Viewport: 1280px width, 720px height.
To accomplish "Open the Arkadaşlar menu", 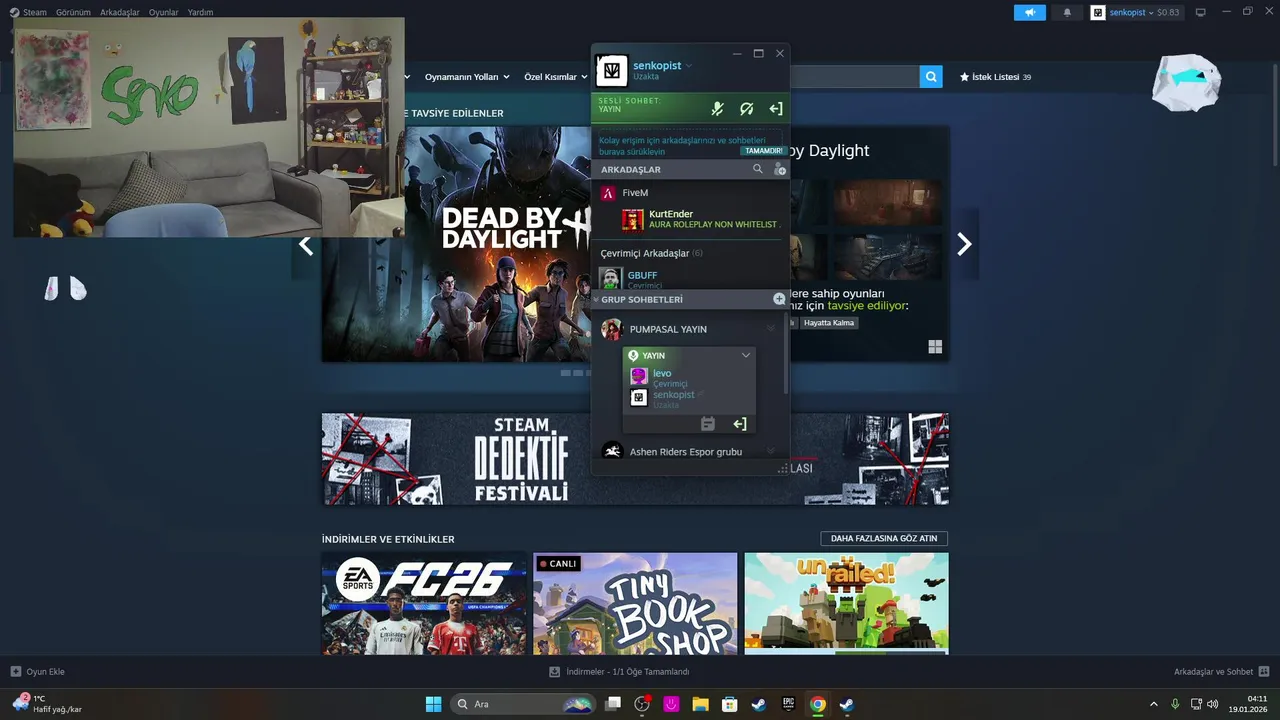I will [120, 12].
